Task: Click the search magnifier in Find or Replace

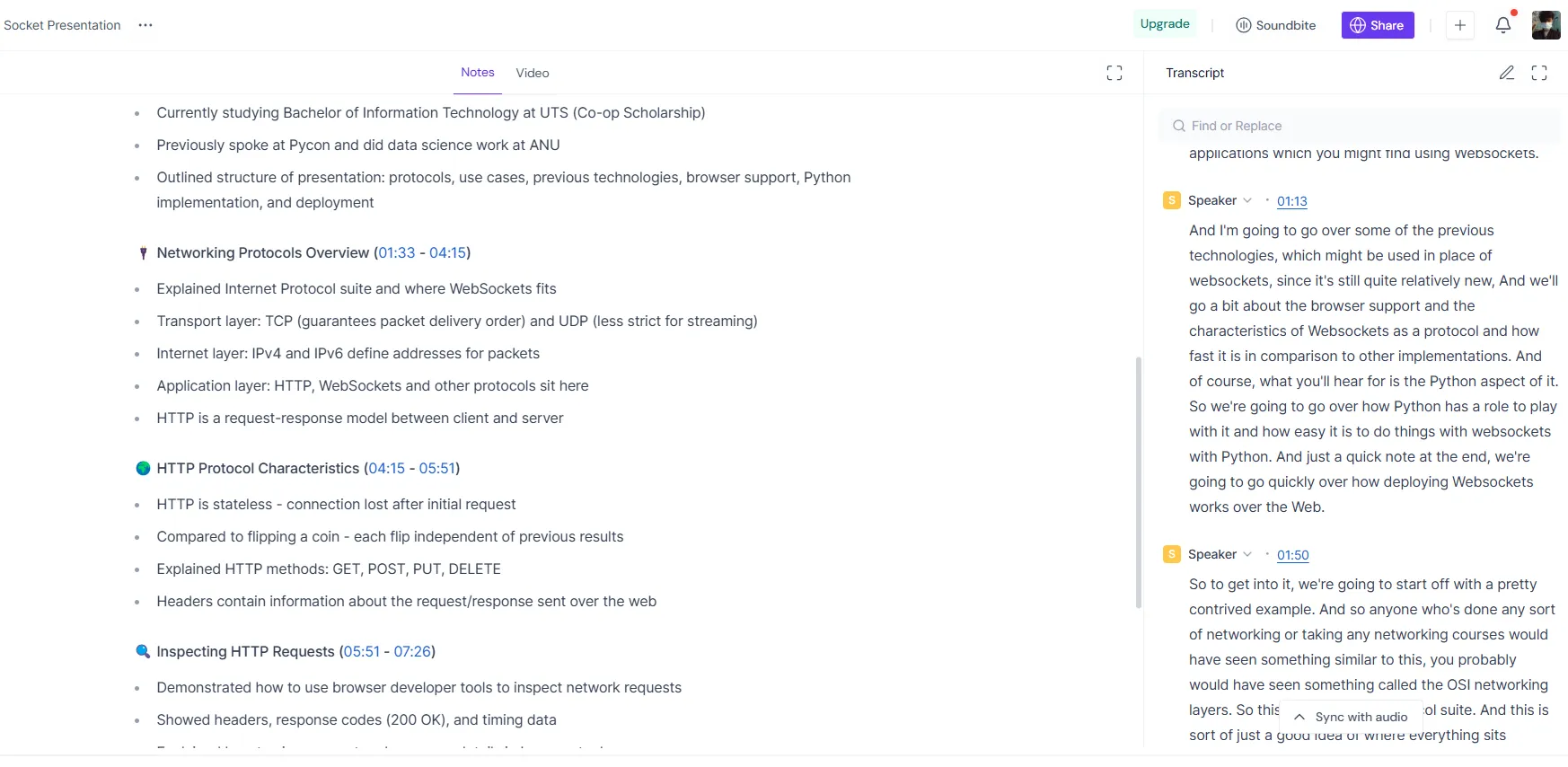Action: [x=1178, y=126]
